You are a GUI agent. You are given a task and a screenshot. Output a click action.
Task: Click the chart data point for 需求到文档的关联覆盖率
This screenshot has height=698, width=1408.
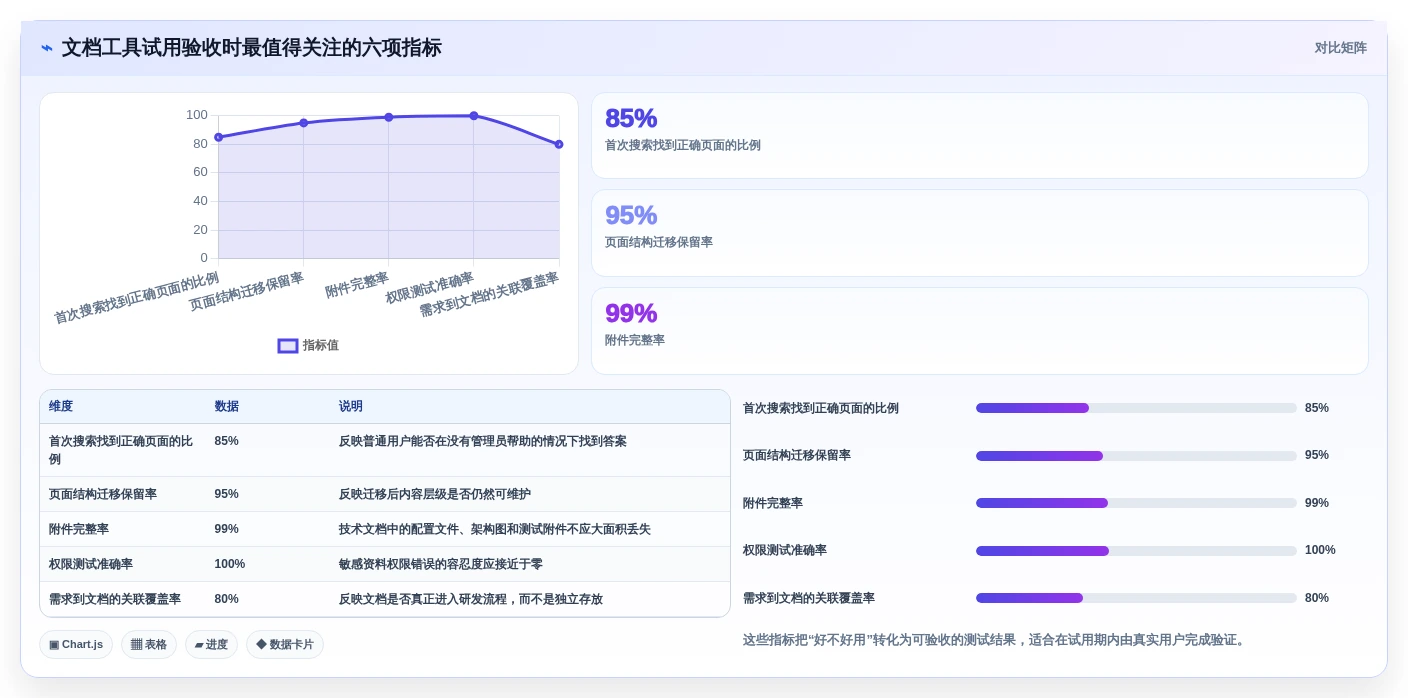pos(559,144)
